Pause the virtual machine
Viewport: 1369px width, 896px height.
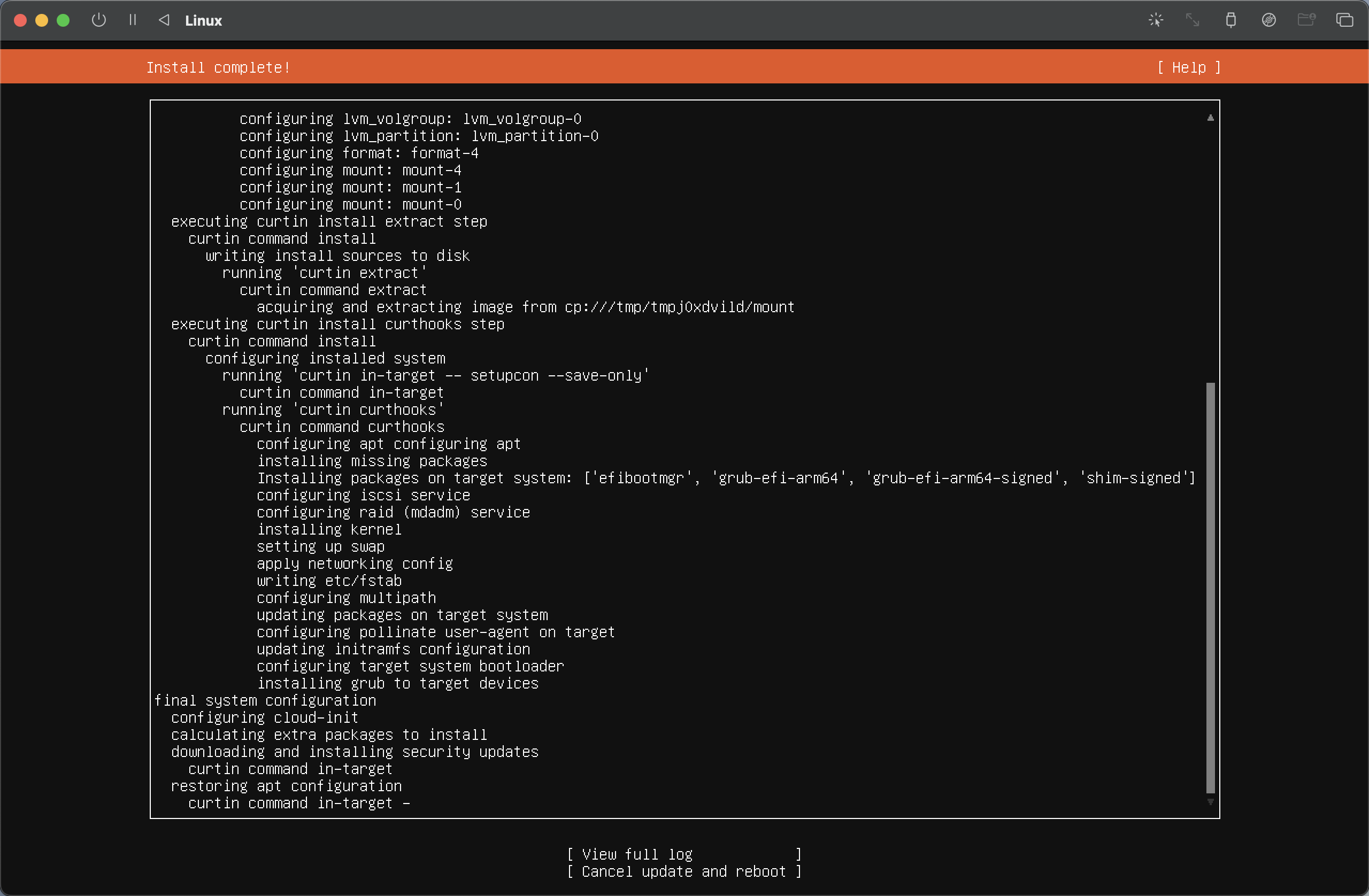tap(133, 20)
